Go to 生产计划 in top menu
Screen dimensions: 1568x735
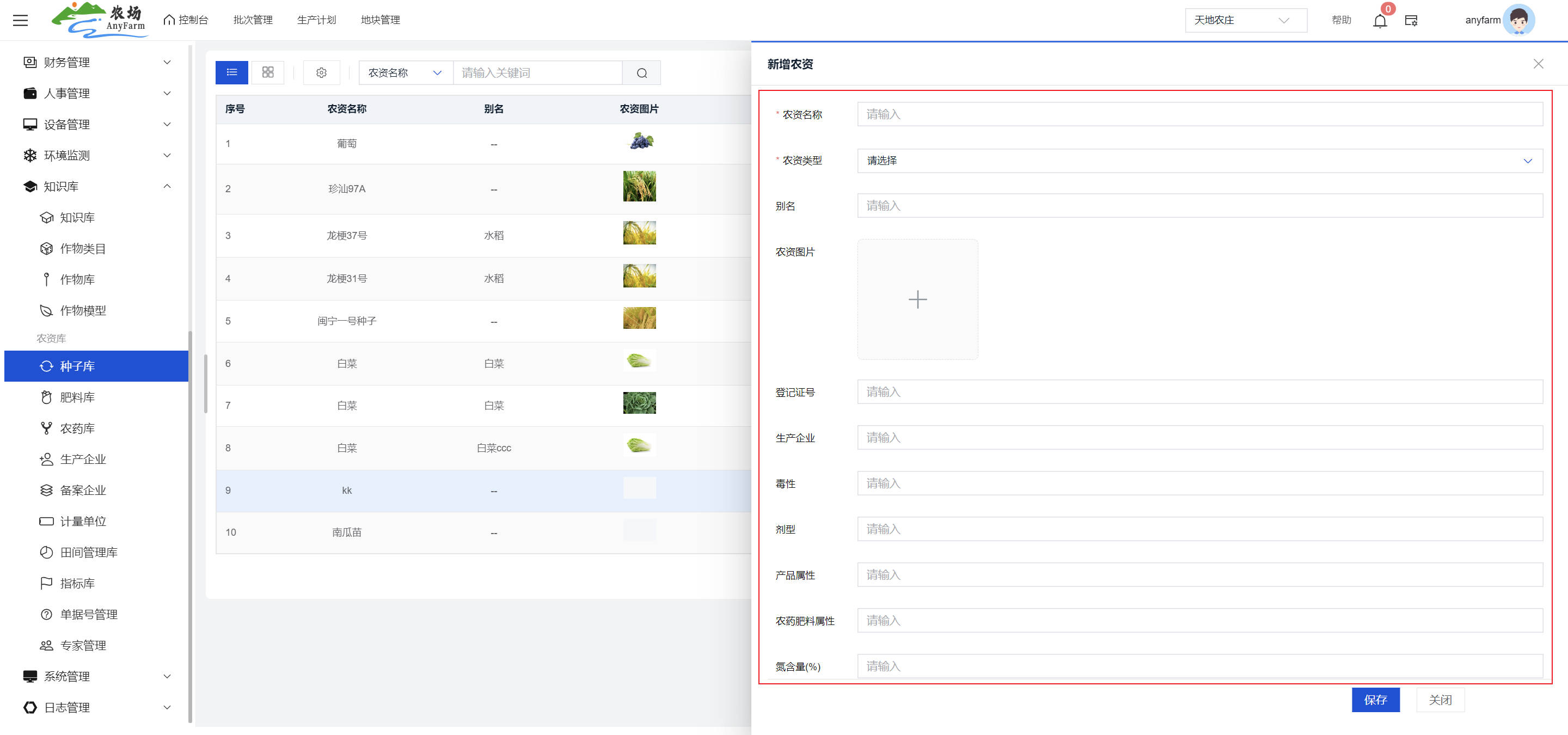(316, 20)
